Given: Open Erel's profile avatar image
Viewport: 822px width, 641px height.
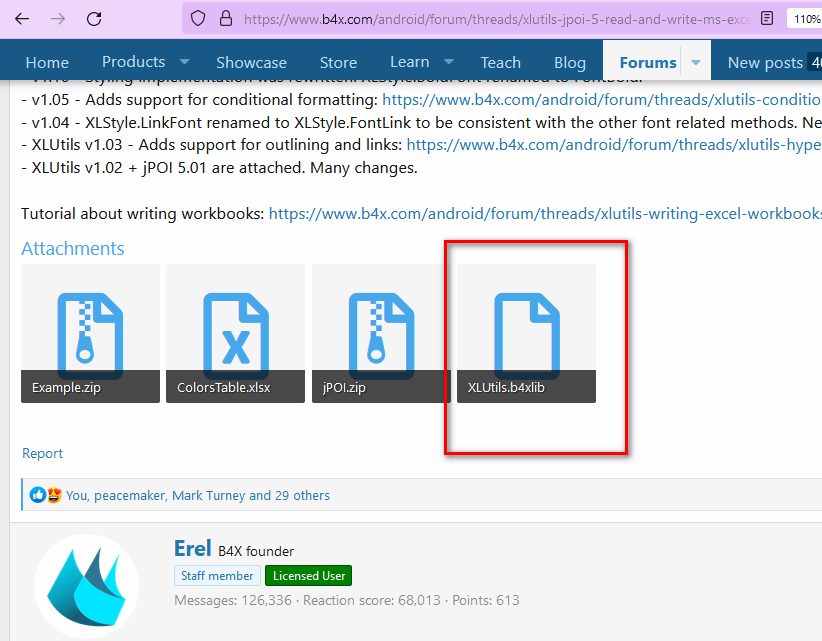Looking at the screenshot, I should (86, 586).
